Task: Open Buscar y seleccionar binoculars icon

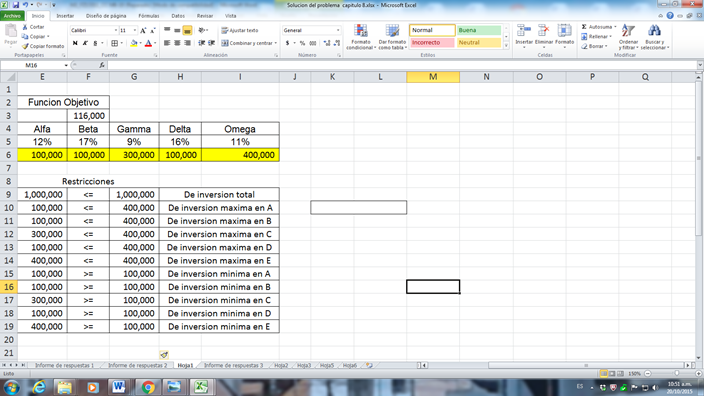Action: [654, 31]
